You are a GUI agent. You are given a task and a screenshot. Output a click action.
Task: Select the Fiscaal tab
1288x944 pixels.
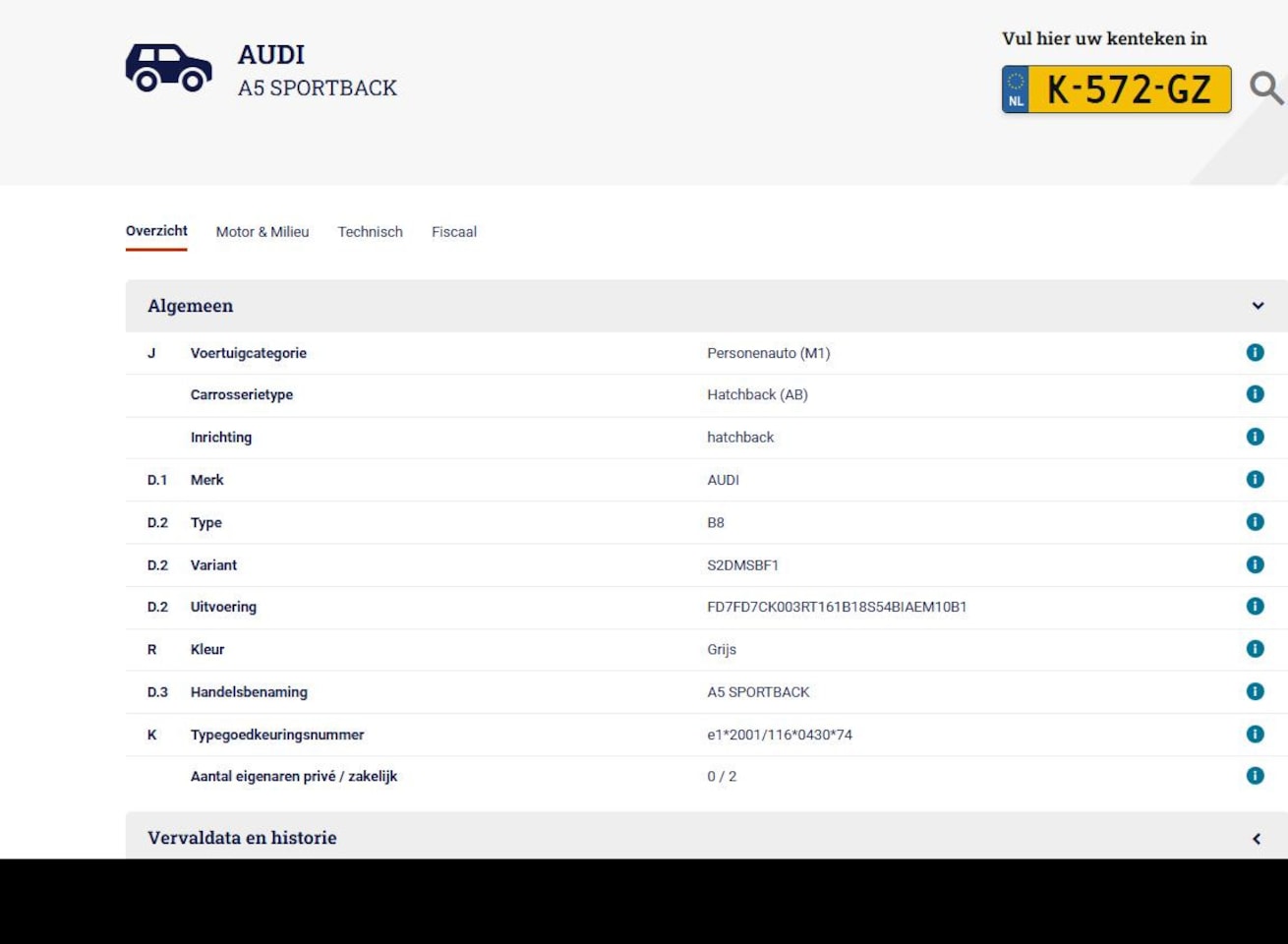tap(454, 232)
